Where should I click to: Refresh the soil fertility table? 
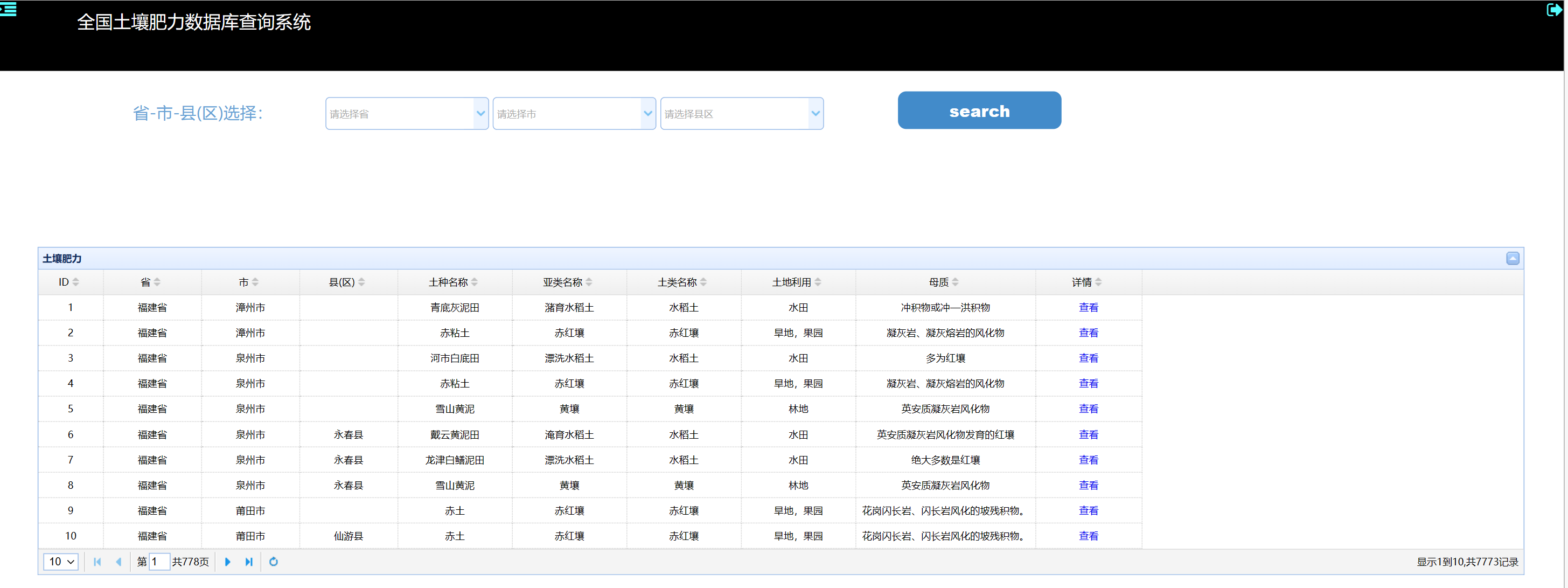click(274, 562)
